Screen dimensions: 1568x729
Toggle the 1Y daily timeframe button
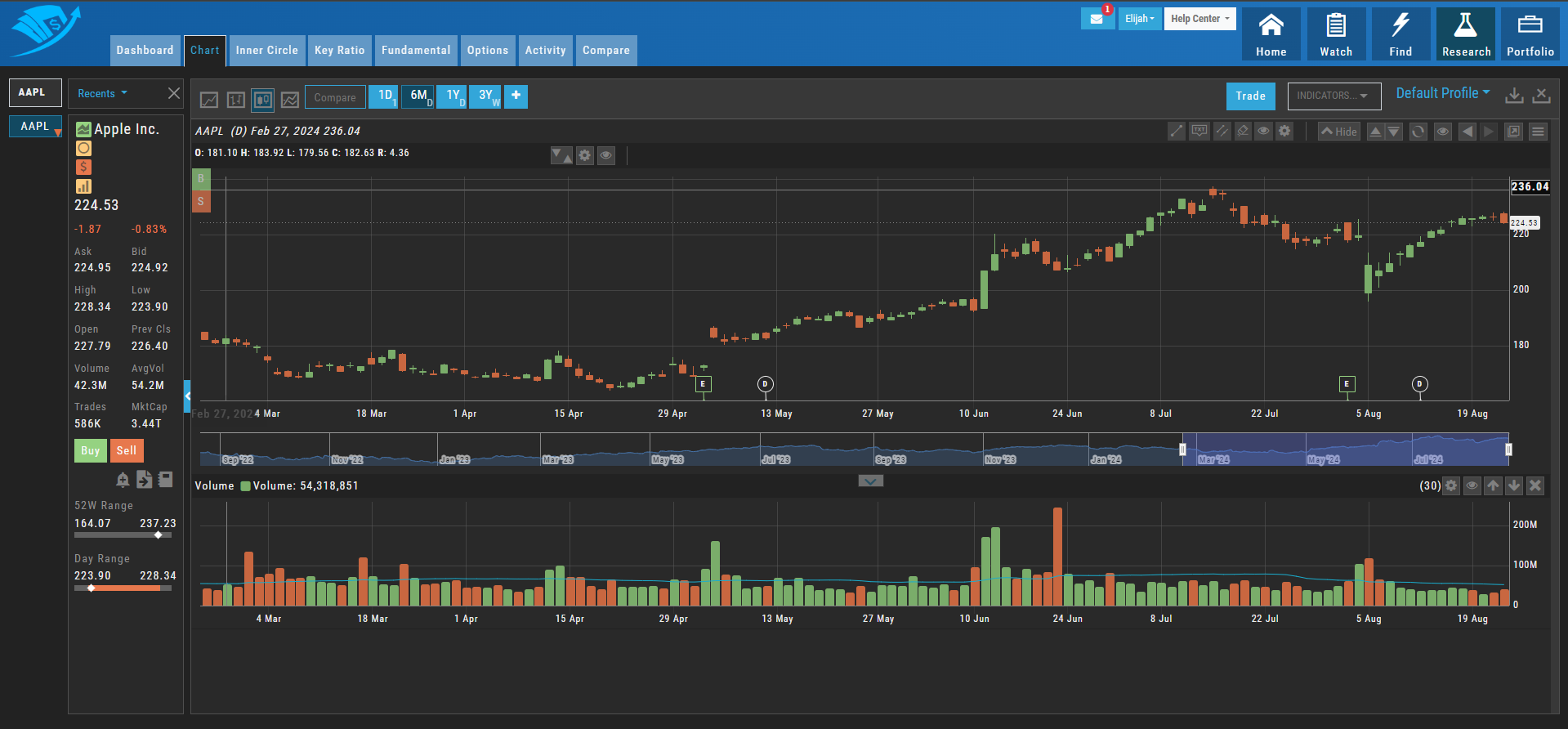pyautogui.click(x=452, y=97)
